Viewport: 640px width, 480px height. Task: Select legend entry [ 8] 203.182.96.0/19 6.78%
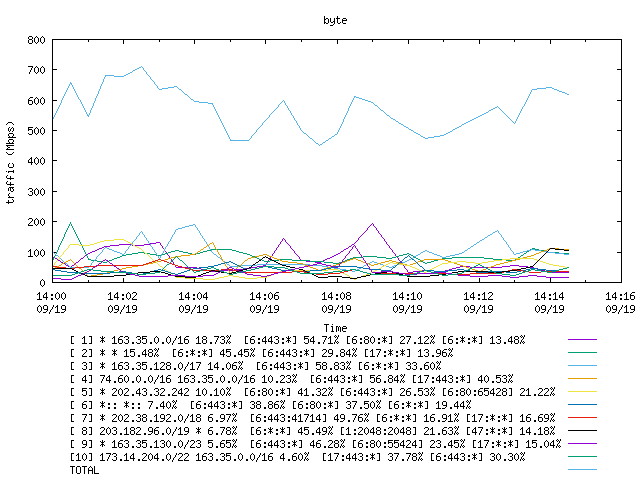(x=313, y=431)
